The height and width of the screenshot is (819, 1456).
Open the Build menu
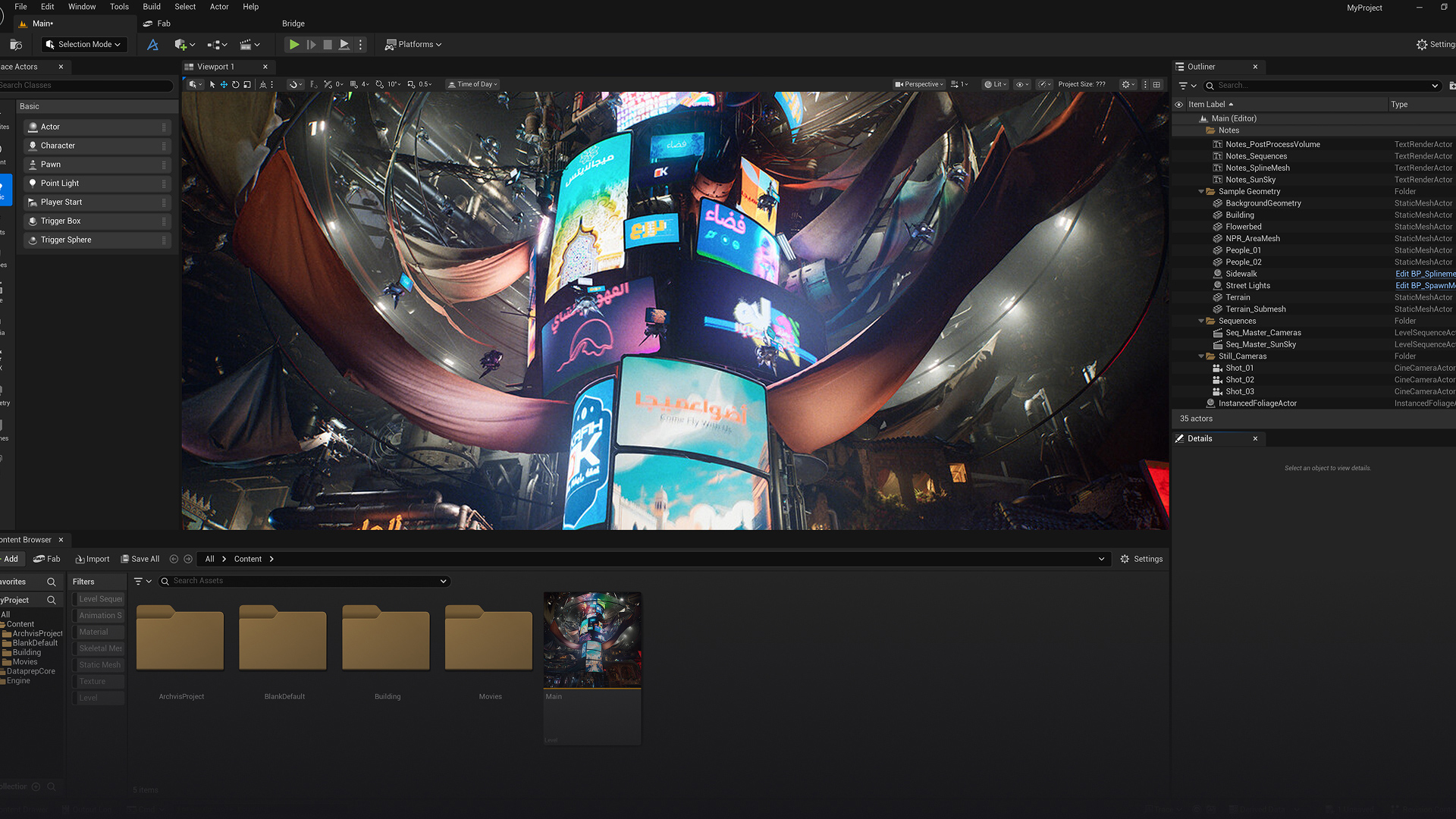(x=152, y=7)
